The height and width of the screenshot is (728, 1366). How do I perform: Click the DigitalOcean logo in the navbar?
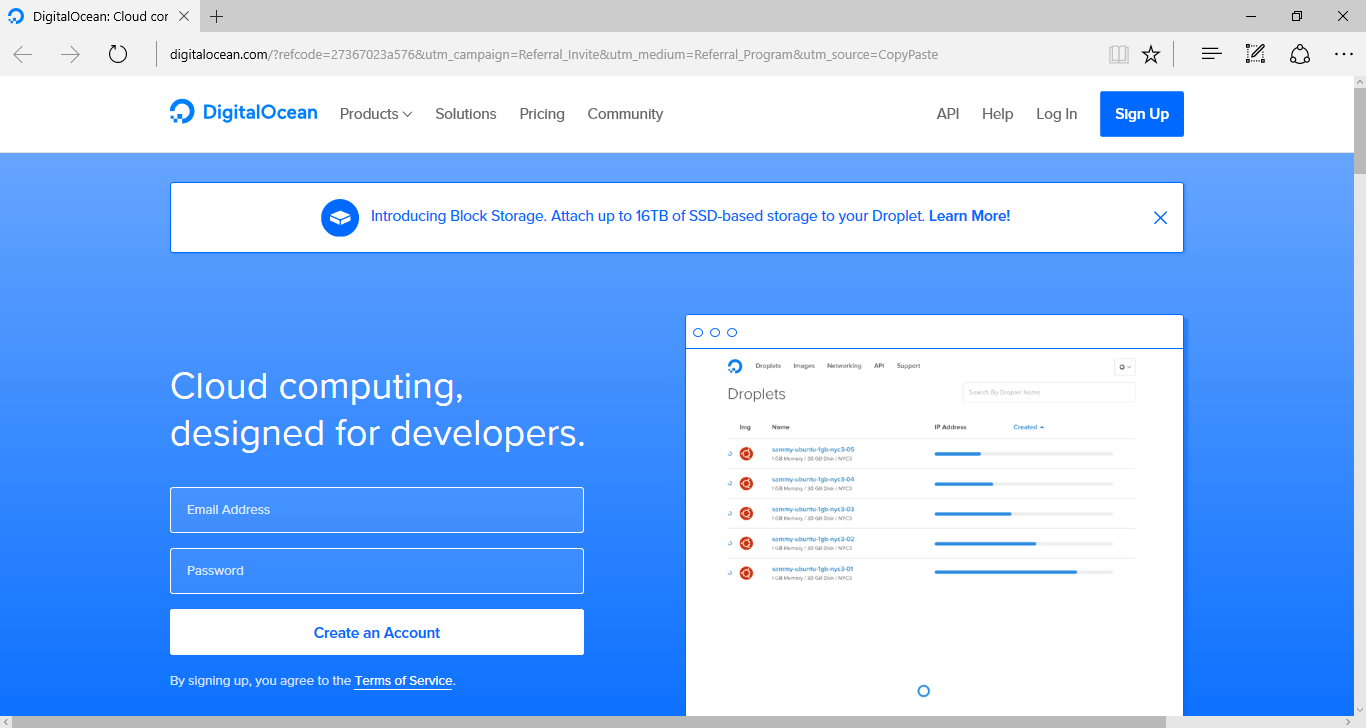point(243,112)
